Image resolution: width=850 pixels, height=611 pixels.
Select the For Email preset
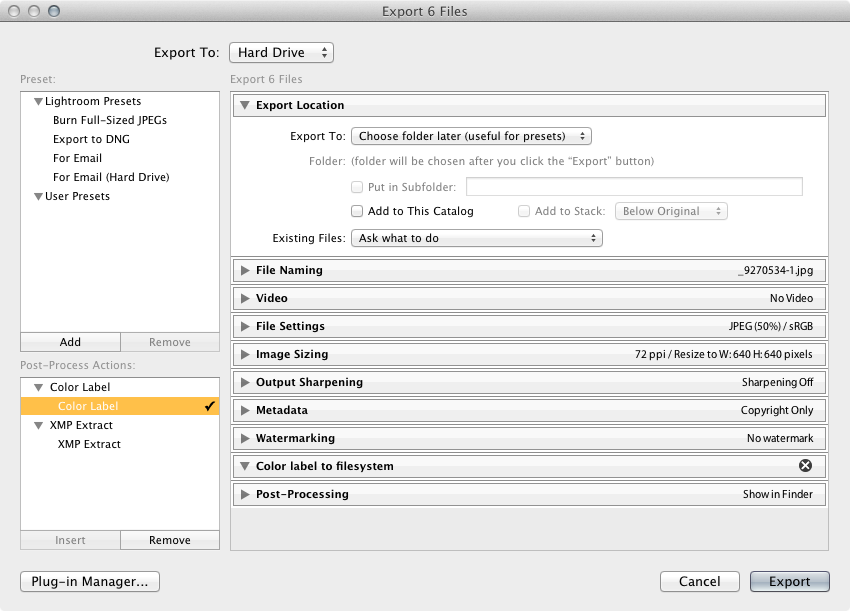[77, 158]
